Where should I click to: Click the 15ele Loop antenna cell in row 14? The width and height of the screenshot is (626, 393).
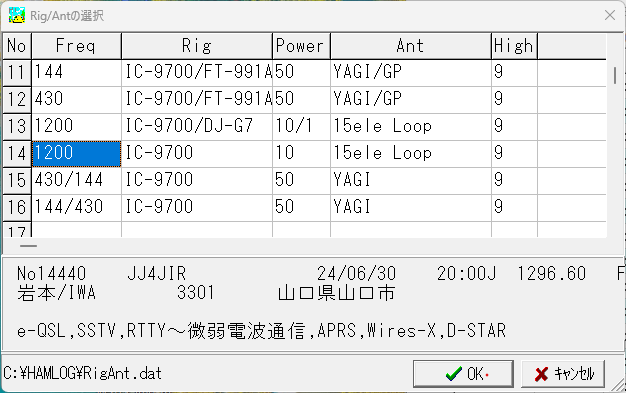coord(411,153)
